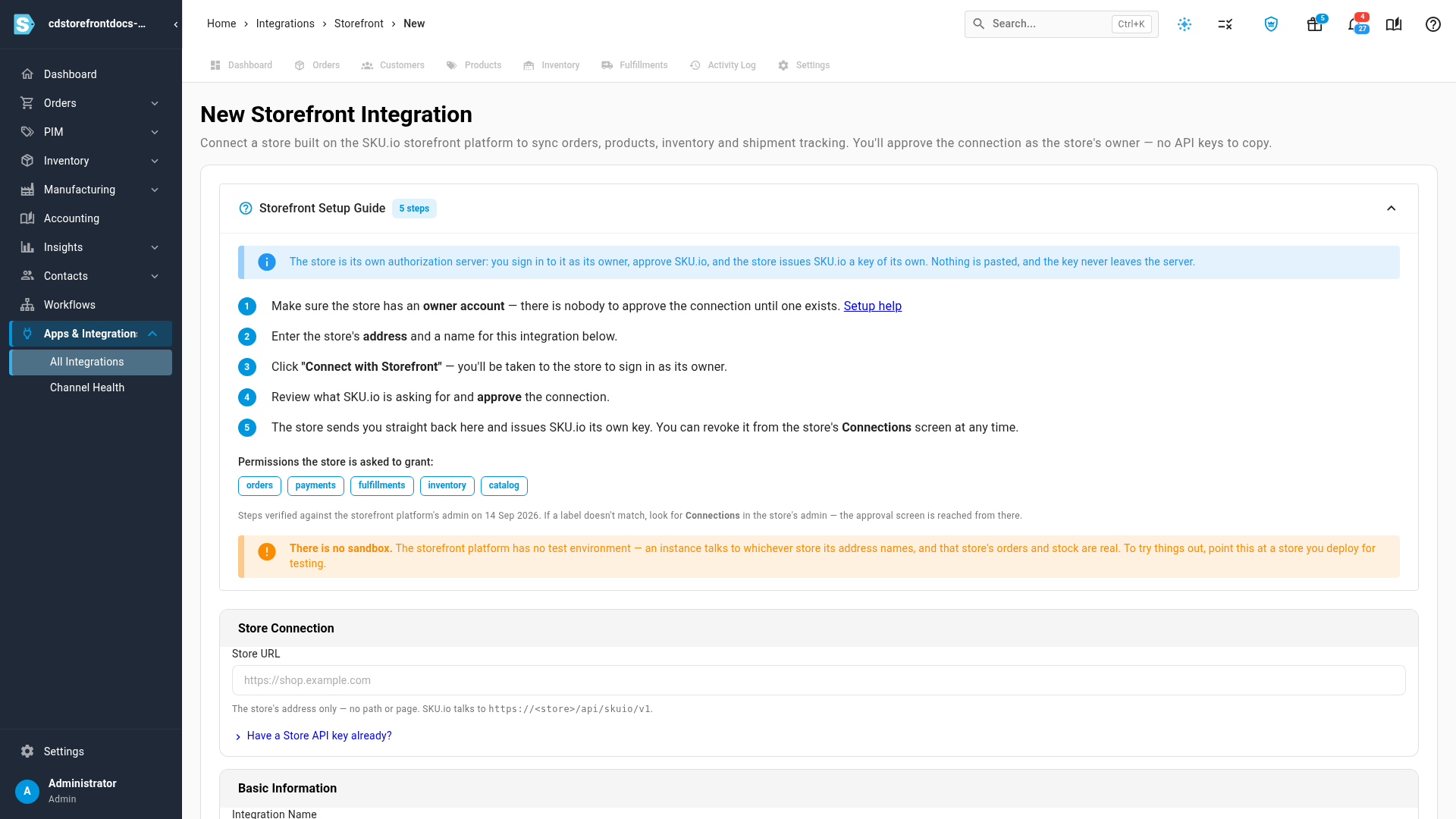Click the blue info icon in banner
Viewport: 1456px width, 819px height.
tap(267, 262)
